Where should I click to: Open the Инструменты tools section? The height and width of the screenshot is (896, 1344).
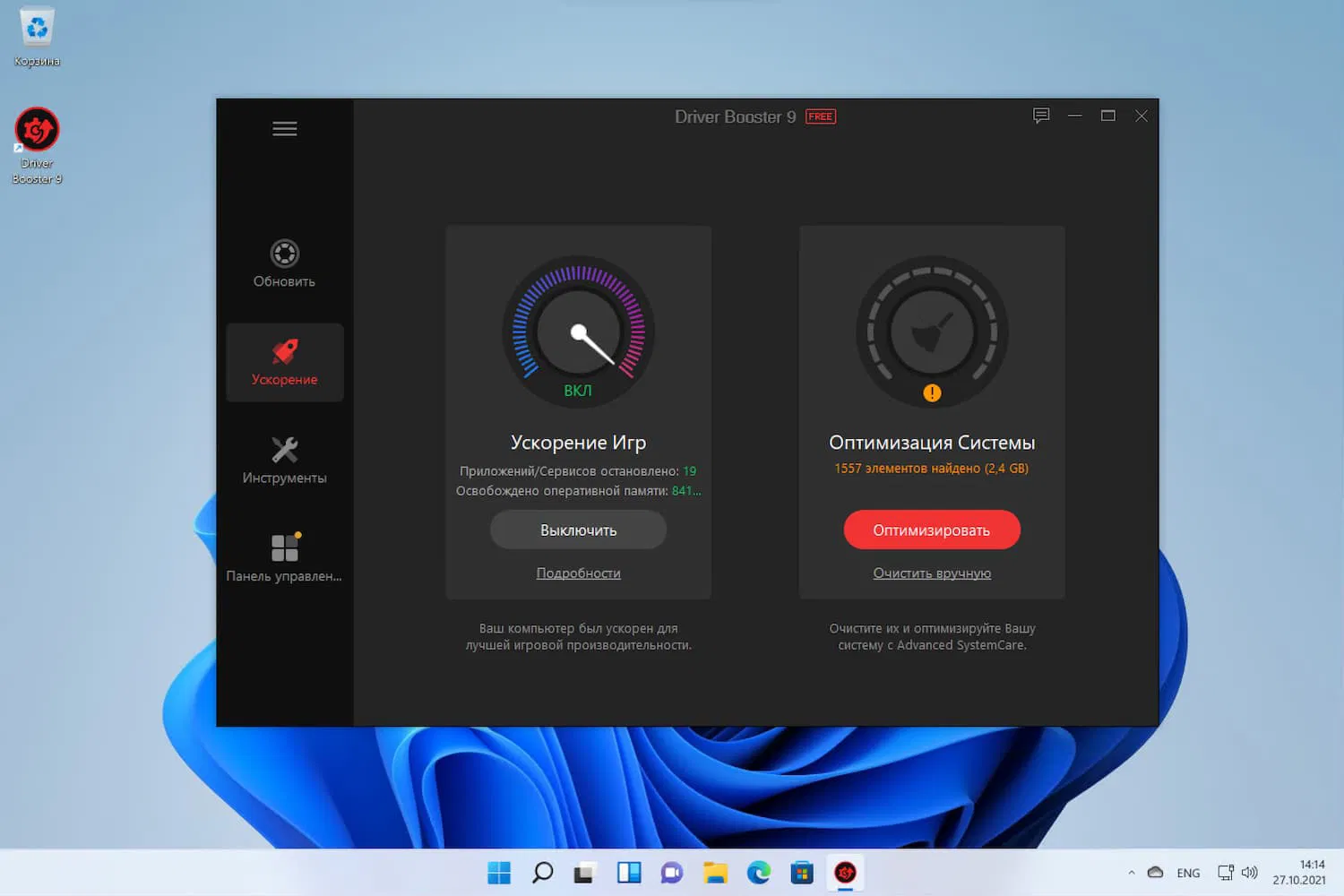coord(285,461)
